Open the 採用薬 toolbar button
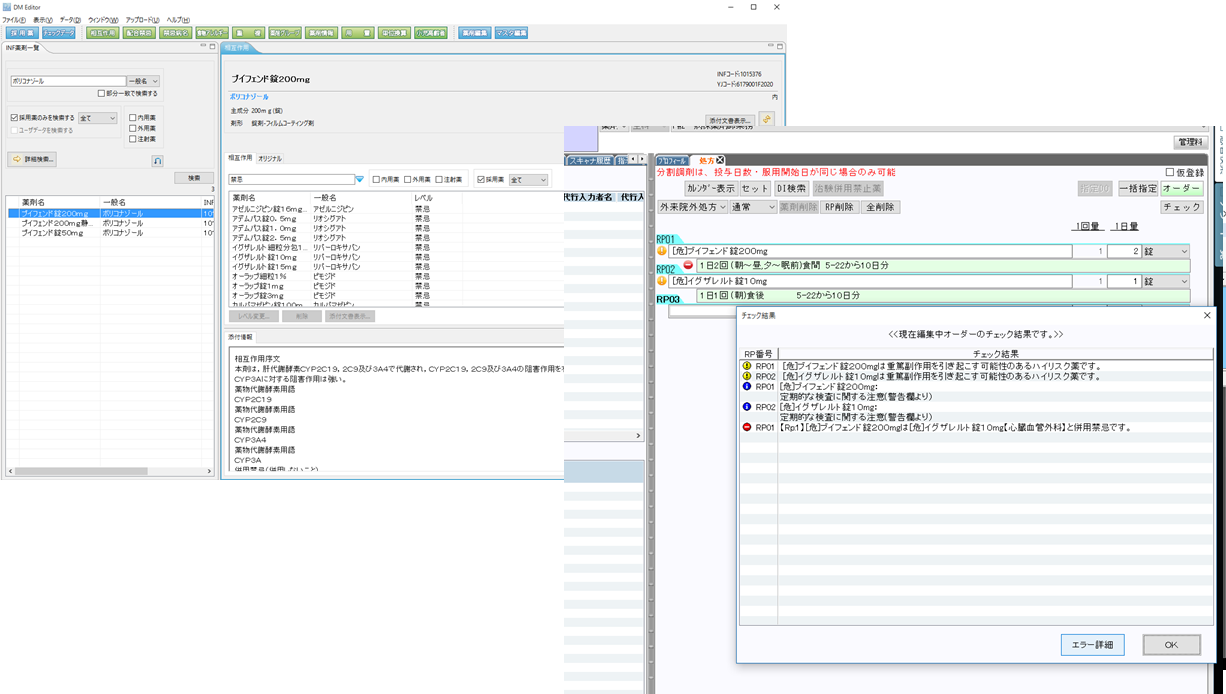The image size is (1226, 694). (x=20, y=33)
